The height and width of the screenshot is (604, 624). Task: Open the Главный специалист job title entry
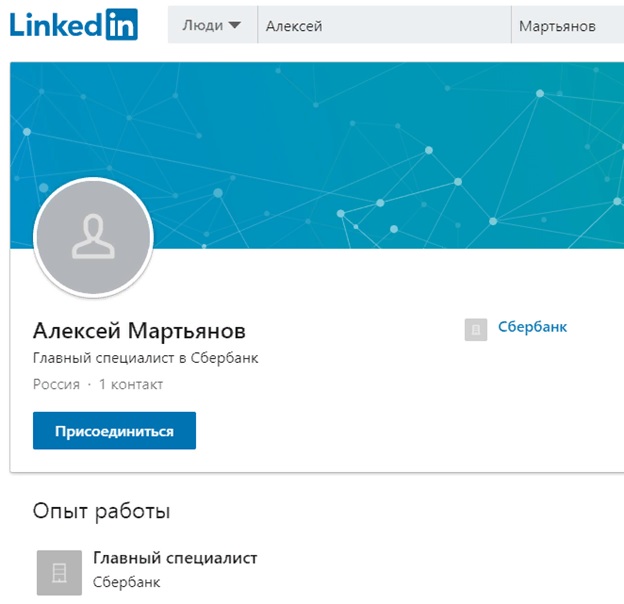pos(175,558)
